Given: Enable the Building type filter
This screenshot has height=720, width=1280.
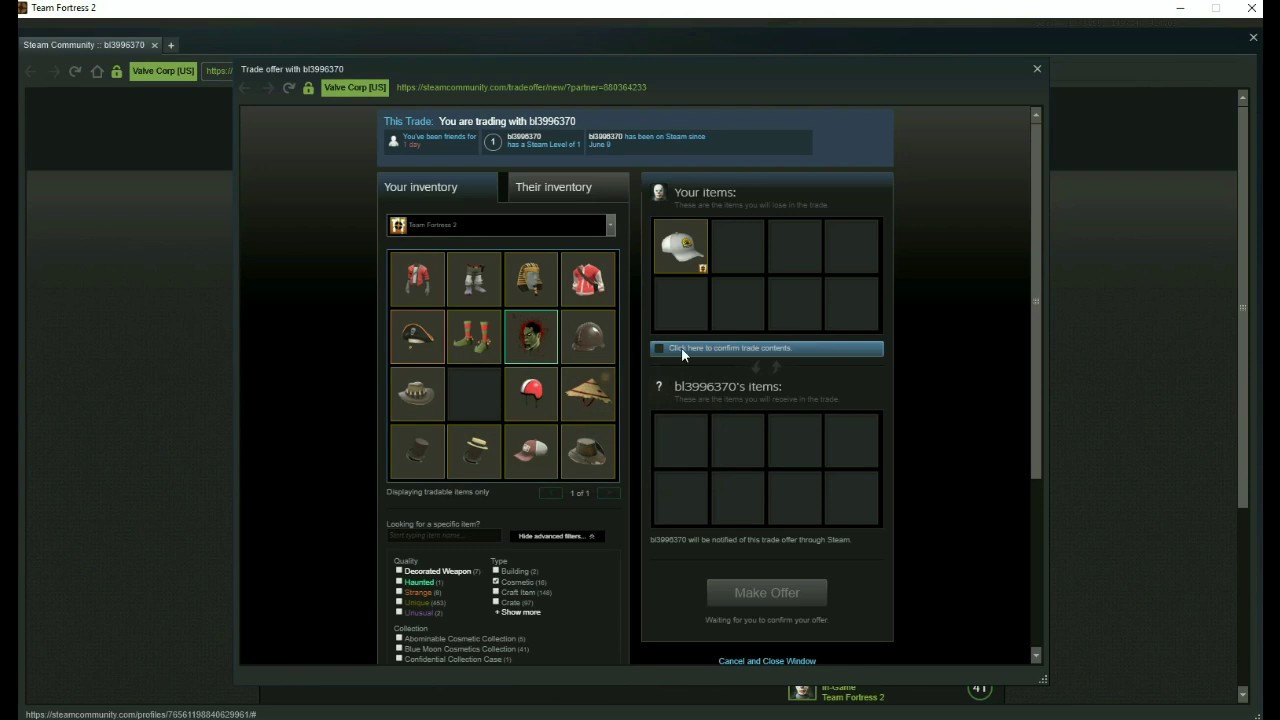Looking at the screenshot, I should tap(495, 571).
